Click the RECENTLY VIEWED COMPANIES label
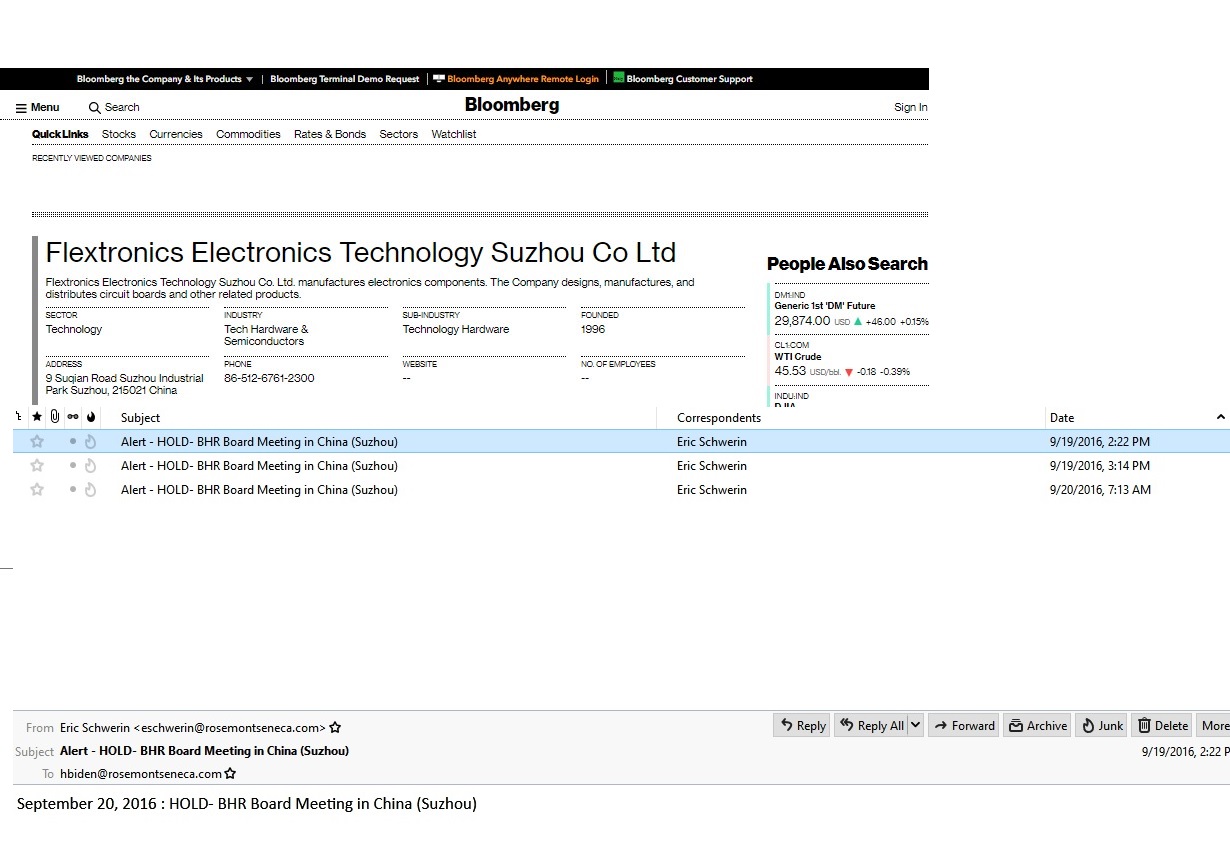The height and width of the screenshot is (866, 1230). point(92,158)
